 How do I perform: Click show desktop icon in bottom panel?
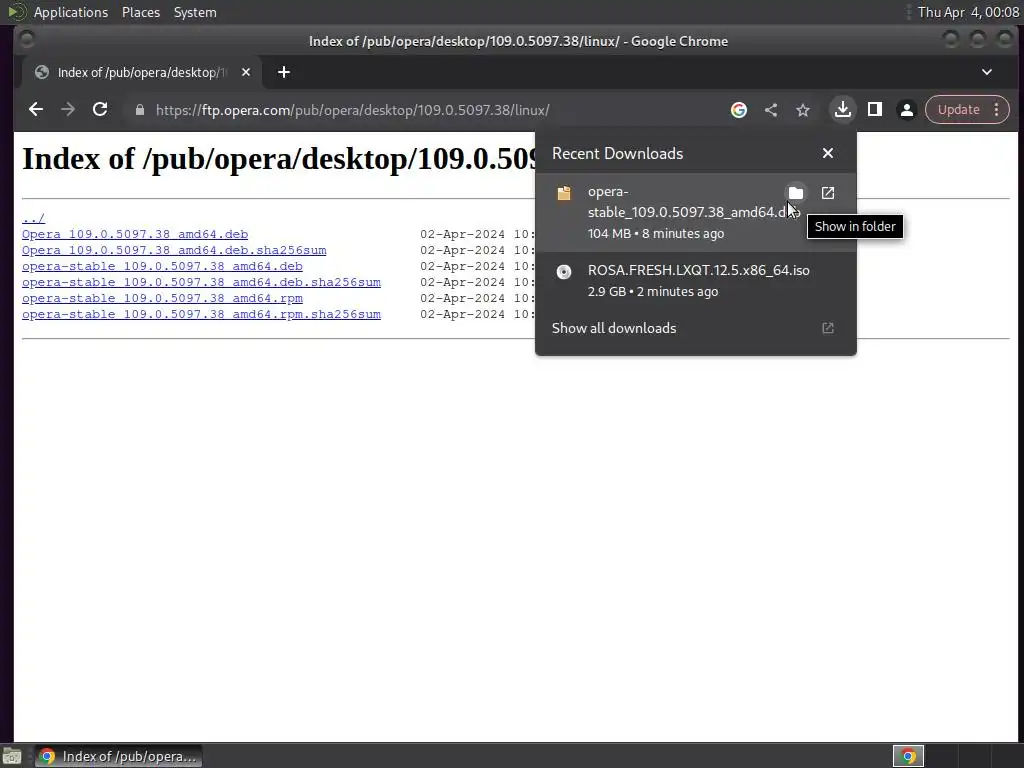point(12,756)
